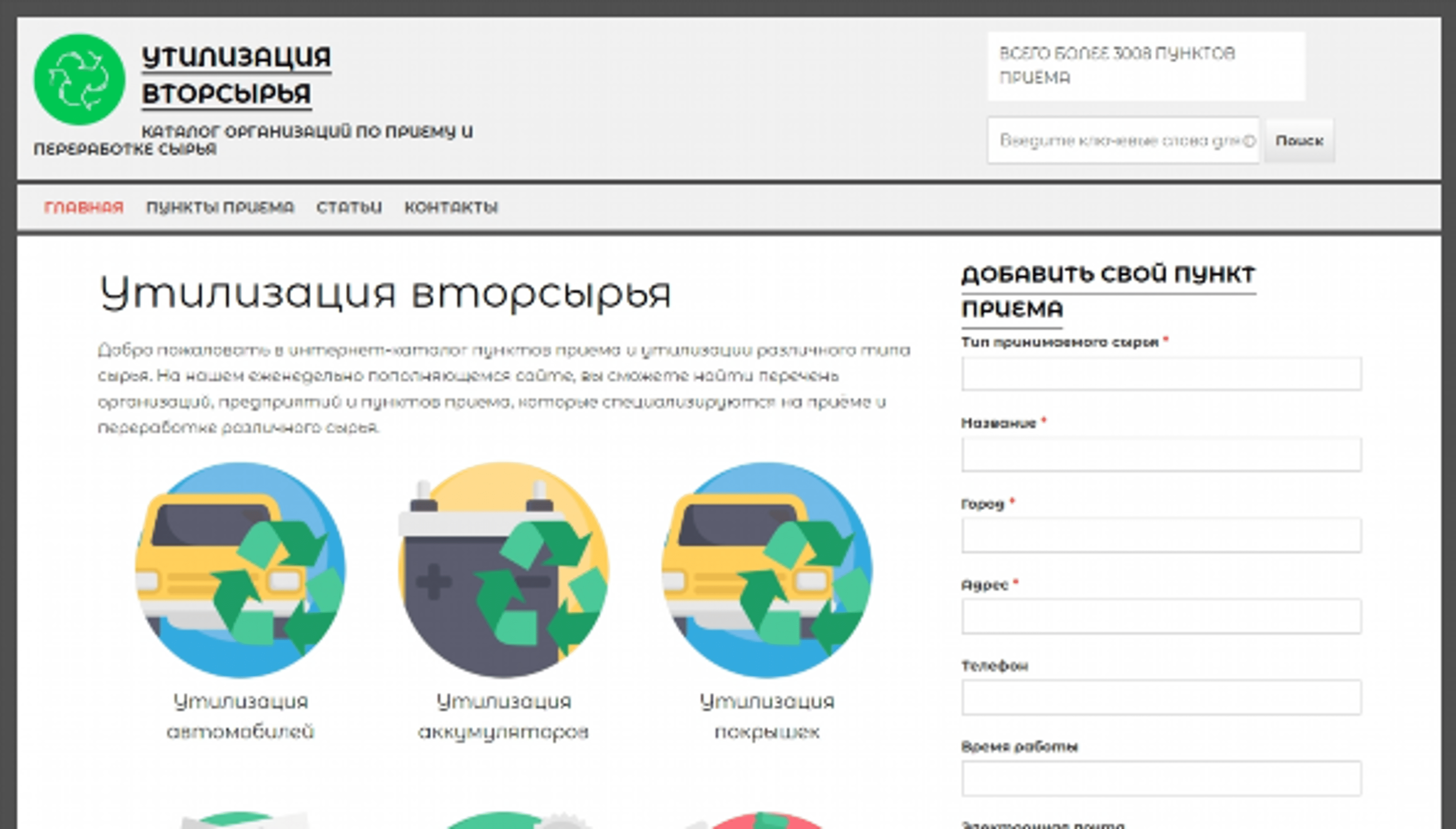Click the 'Телефон' input field
Image resolution: width=1456 pixels, height=829 pixels.
click(1161, 697)
